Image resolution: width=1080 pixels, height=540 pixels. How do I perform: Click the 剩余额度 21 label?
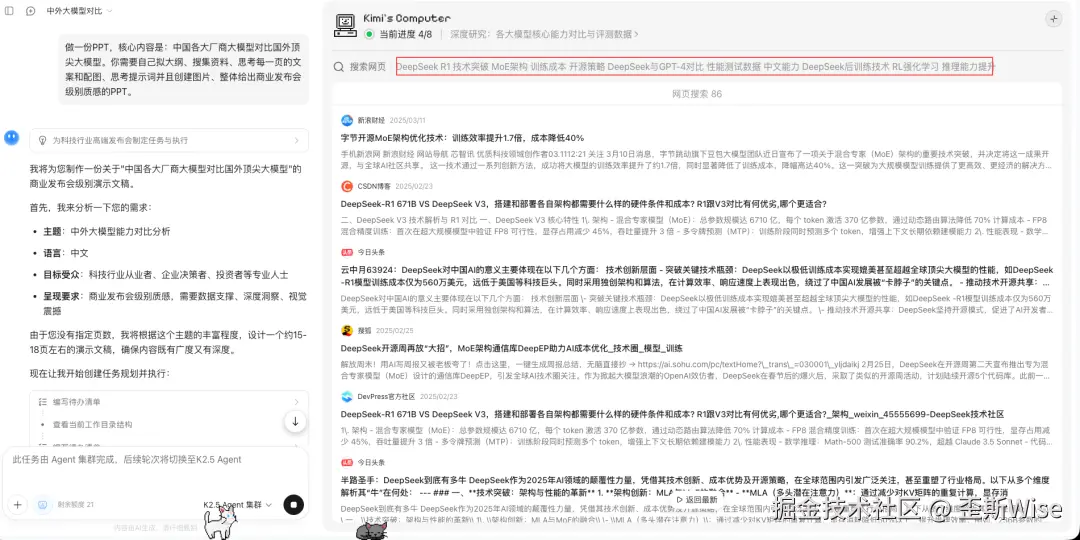(x=75, y=505)
